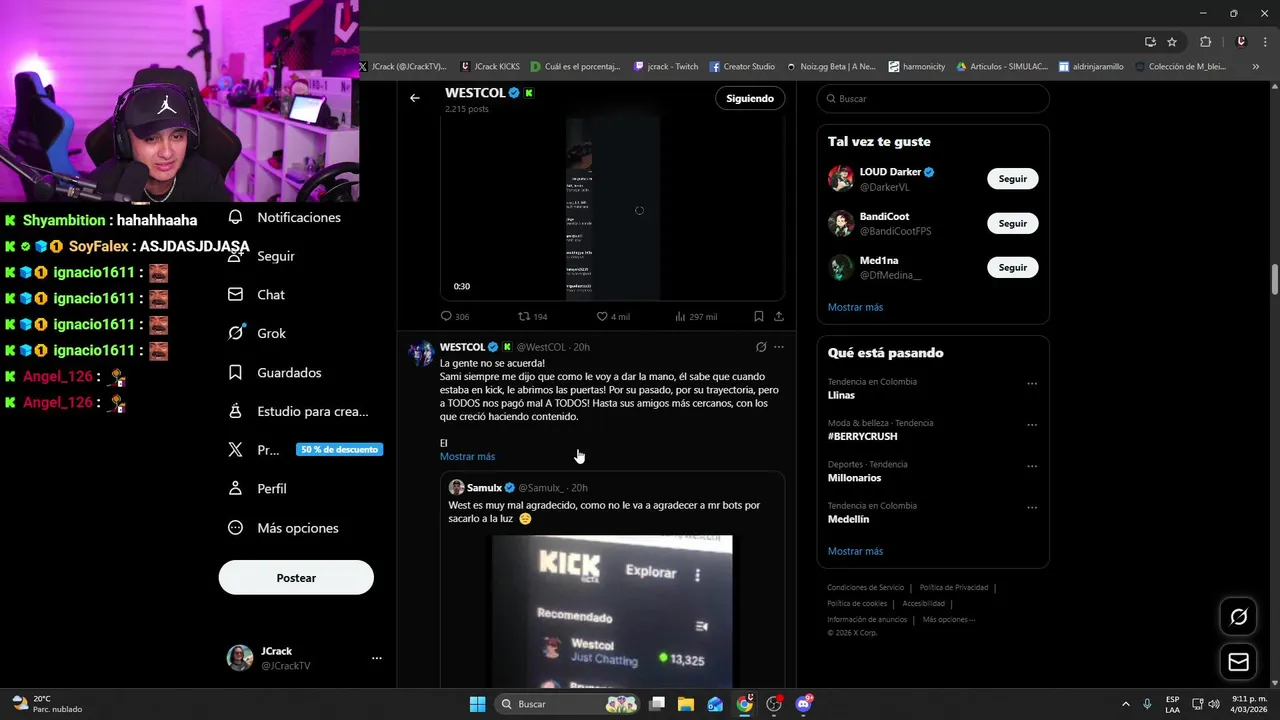Open the floating messages envelope button
The width and height of the screenshot is (1280, 720).
pyautogui.click(x=1238, y=662)
